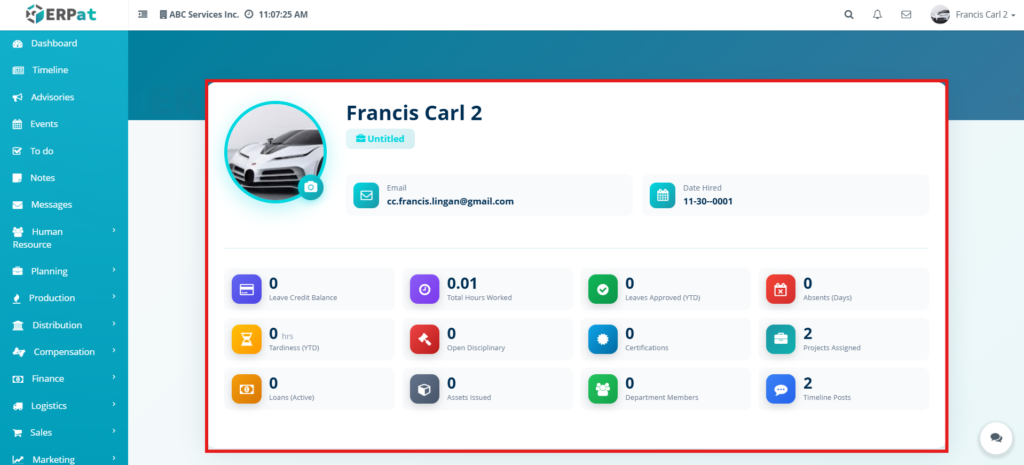Expand the Finance sidebar section
1024x465 pixels.
62,379
